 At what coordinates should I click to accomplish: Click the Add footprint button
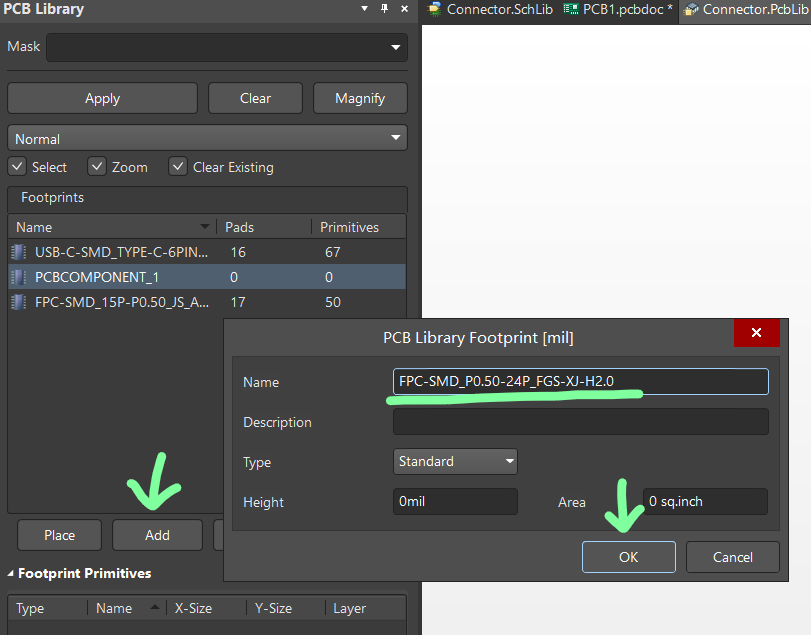[157, 535]
